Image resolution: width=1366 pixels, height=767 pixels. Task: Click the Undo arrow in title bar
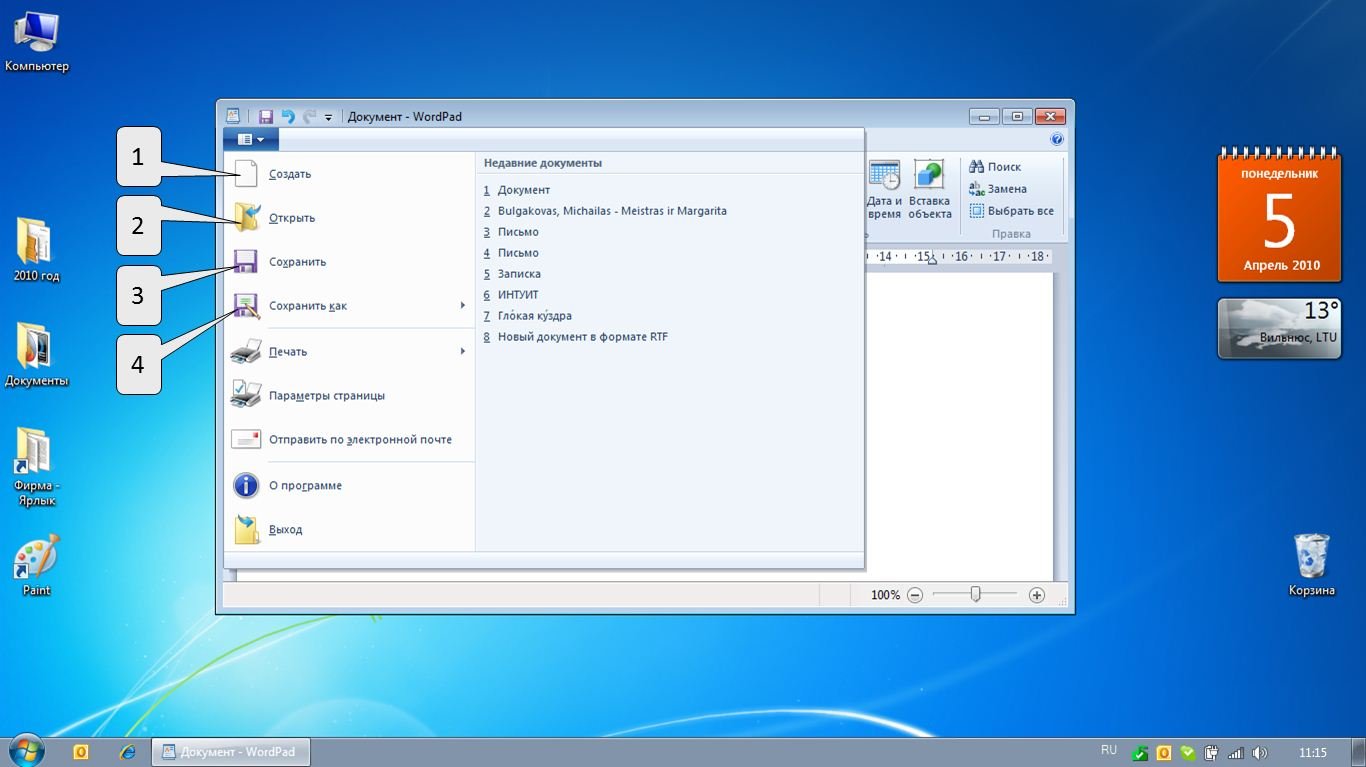point(288,117)
